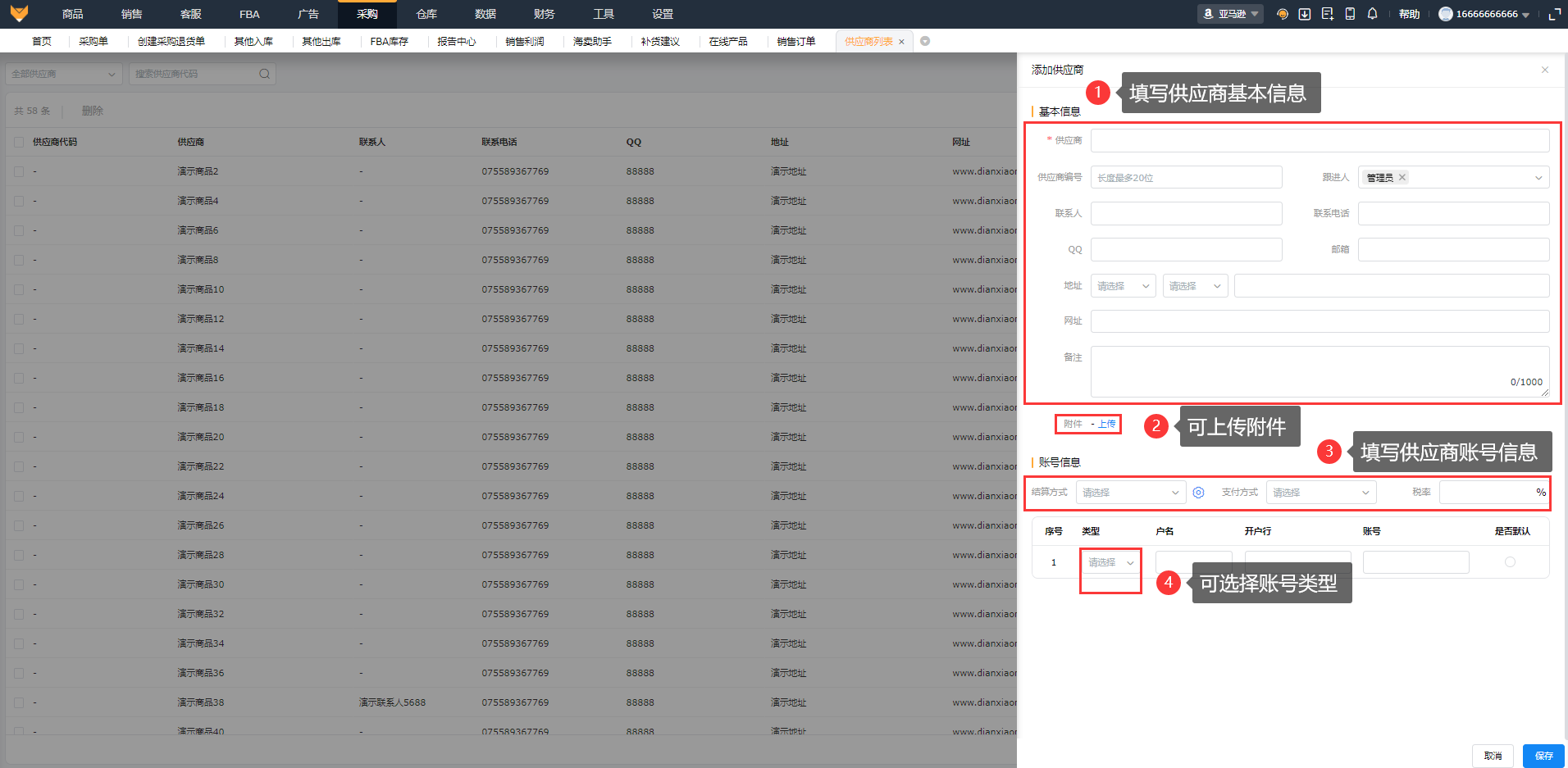Click the 删除 button above the table
The image size is (1568, 768).
(93, 111)
